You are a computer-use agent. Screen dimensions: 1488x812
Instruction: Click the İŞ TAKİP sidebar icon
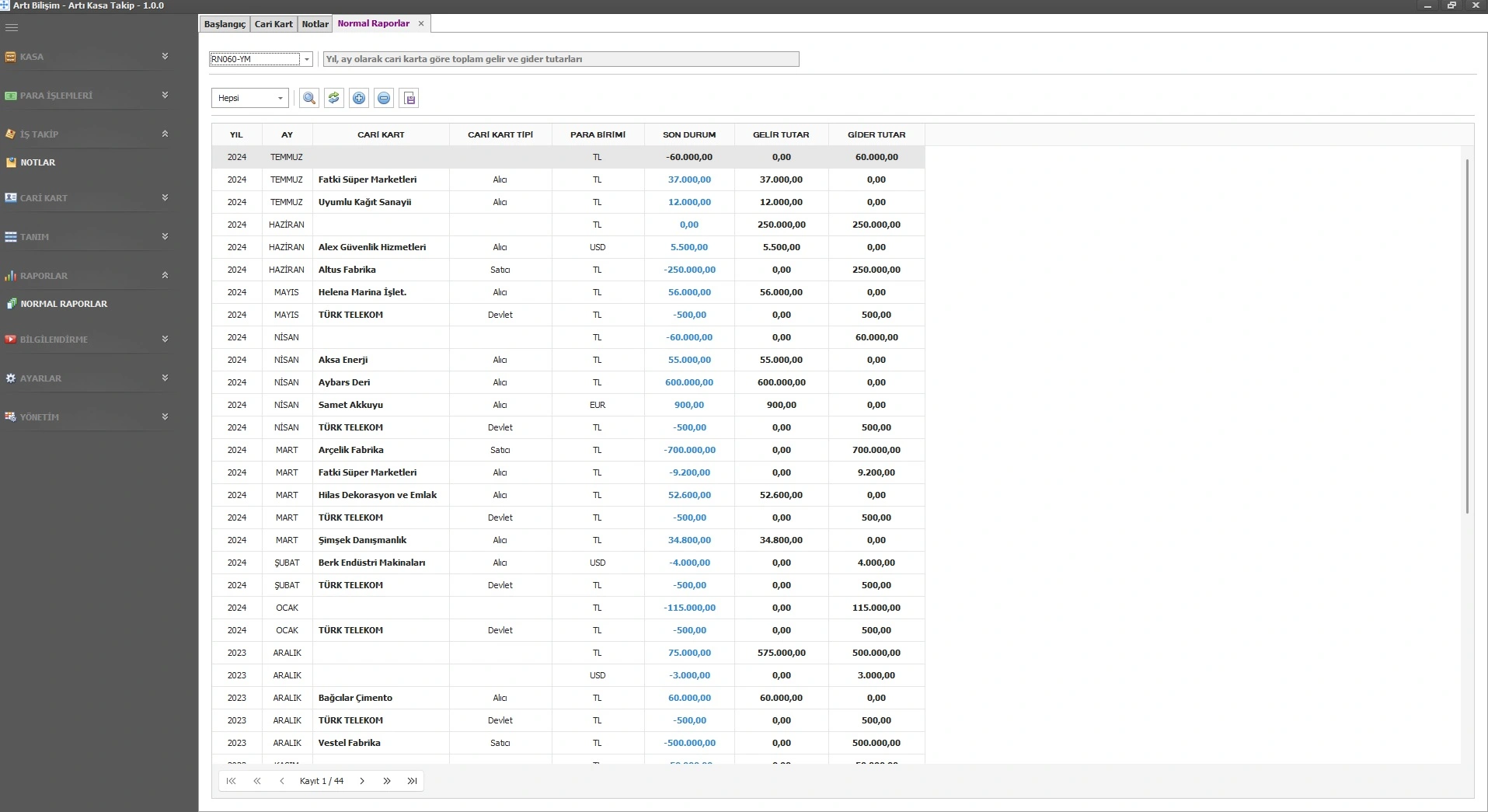(11, 134)
